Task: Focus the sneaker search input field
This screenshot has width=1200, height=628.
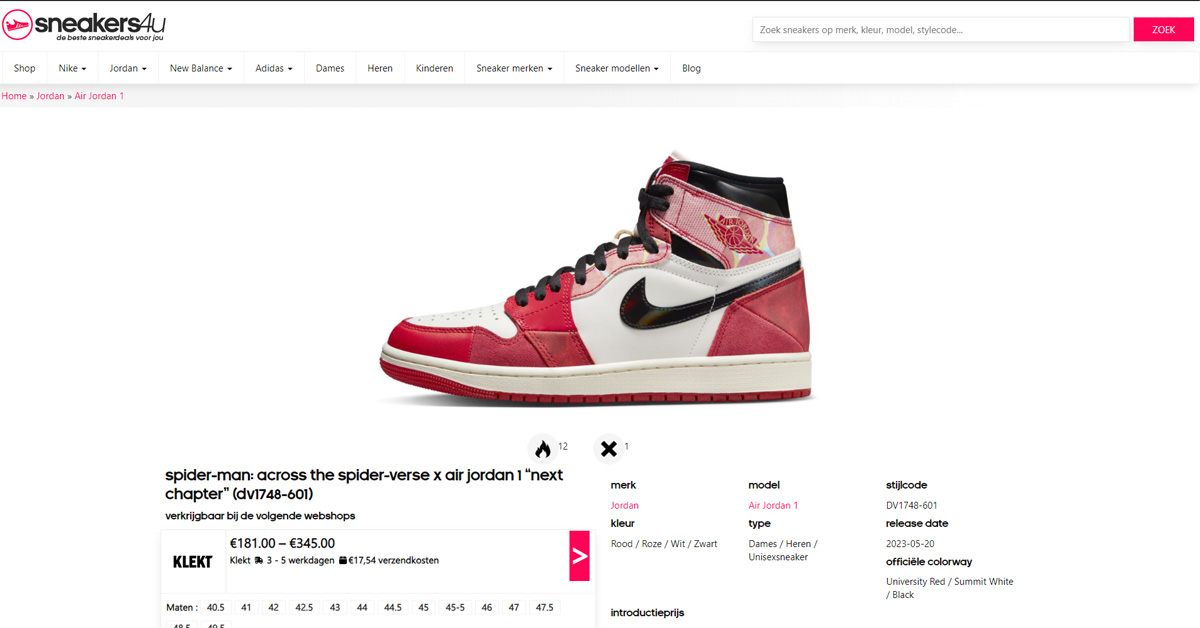Action: click(x=941, y=30)
